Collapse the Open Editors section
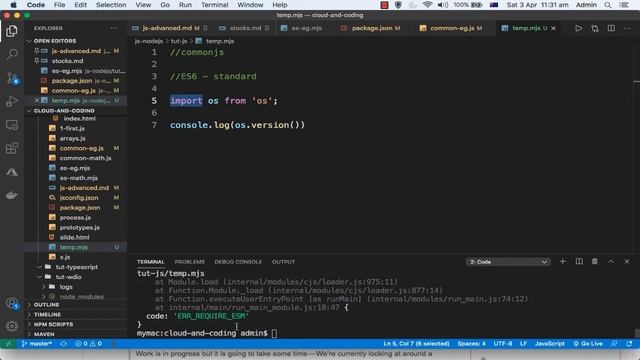 (x=55, y=41)
